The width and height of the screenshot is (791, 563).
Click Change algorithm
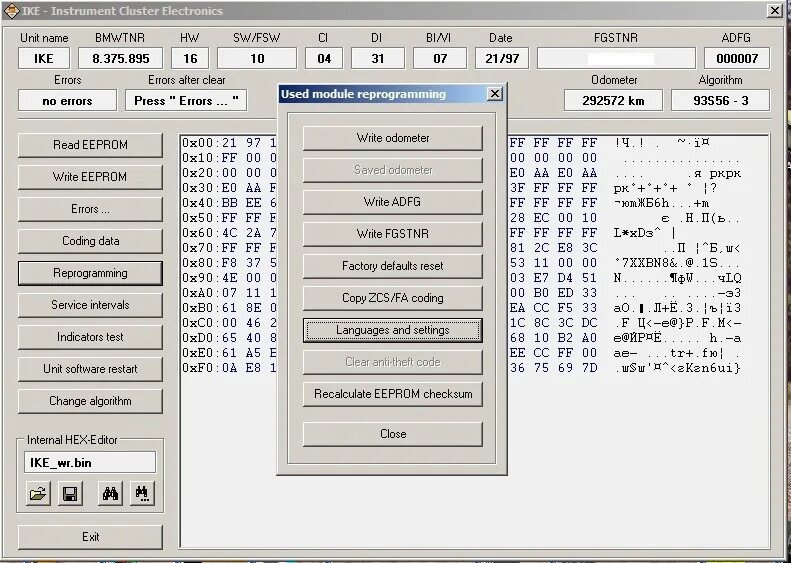point(90,401)
